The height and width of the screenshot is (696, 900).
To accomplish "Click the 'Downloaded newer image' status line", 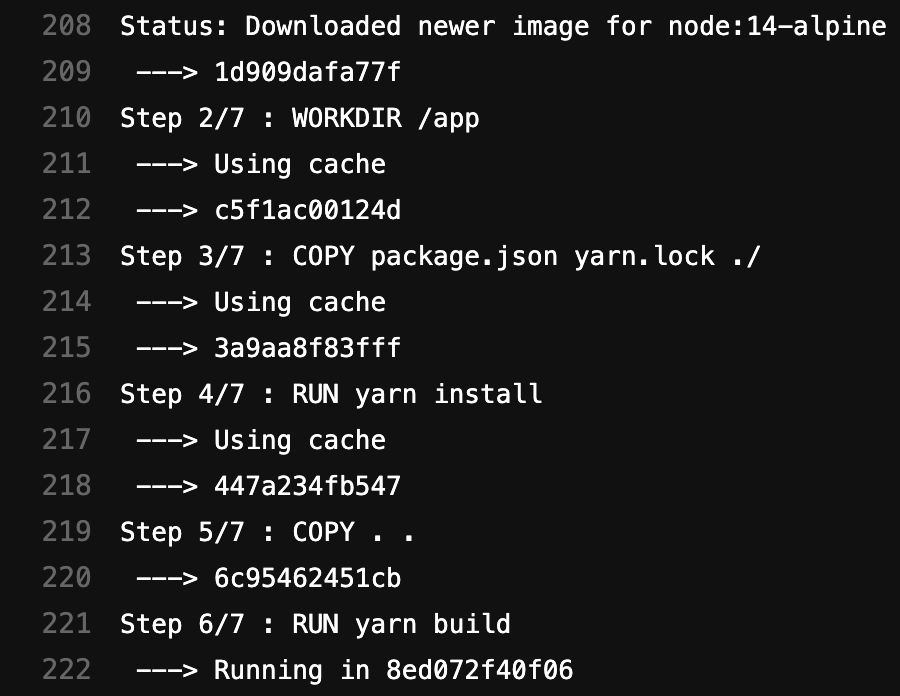I will tap(503, 26).
